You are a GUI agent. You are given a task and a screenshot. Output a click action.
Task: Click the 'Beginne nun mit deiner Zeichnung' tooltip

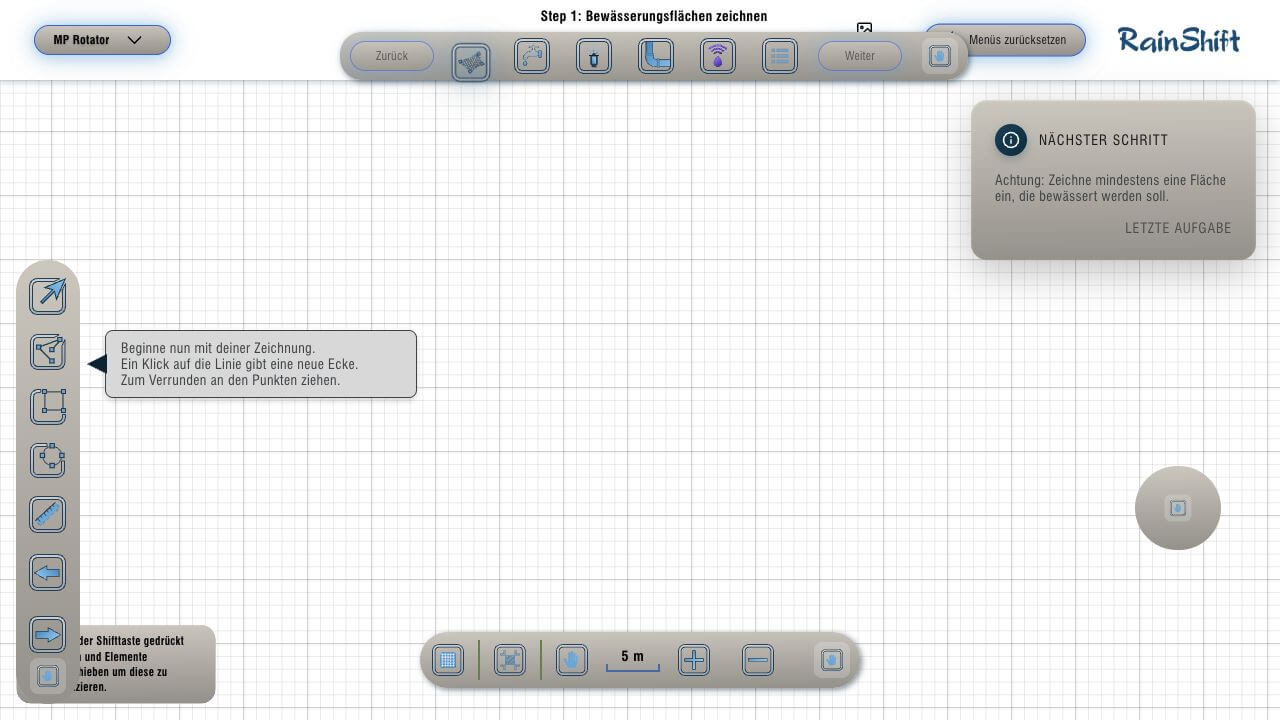(261, 364)
